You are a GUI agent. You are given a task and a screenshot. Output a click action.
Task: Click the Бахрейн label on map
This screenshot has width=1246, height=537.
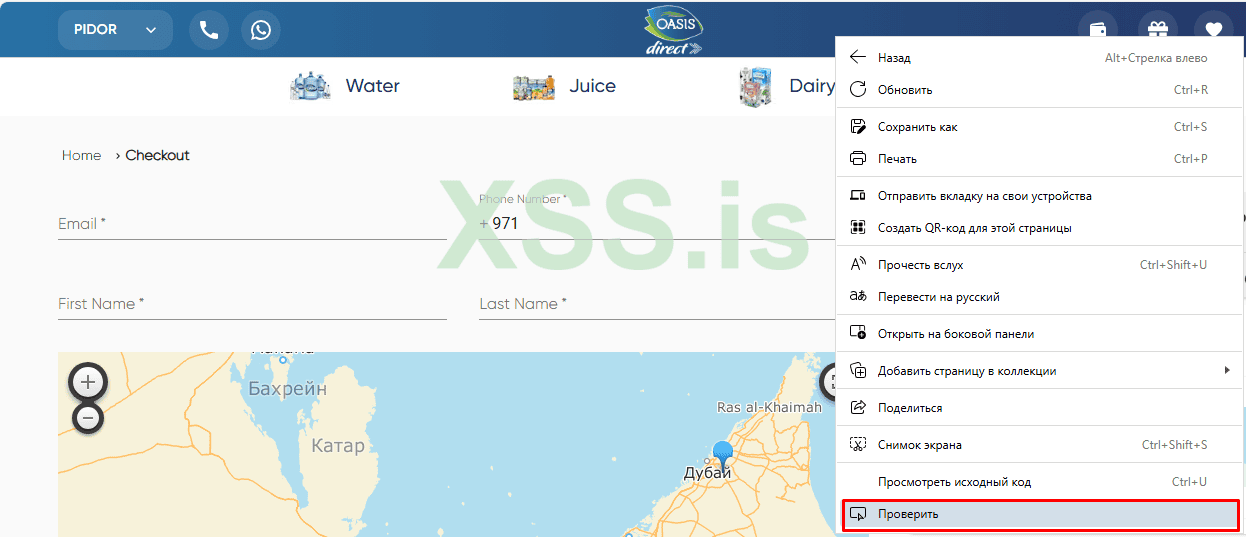pyautogui.click(x=288, y=389)
